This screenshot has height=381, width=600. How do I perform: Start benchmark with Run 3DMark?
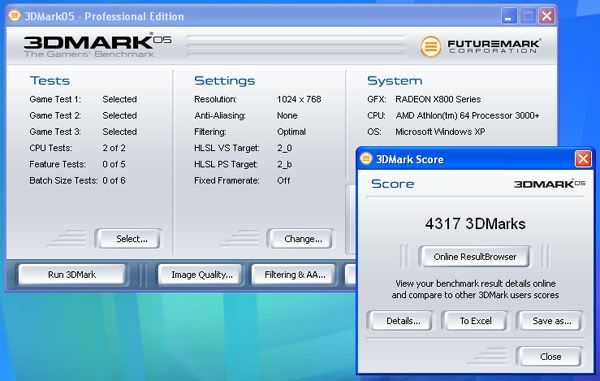tap(72, 275)
